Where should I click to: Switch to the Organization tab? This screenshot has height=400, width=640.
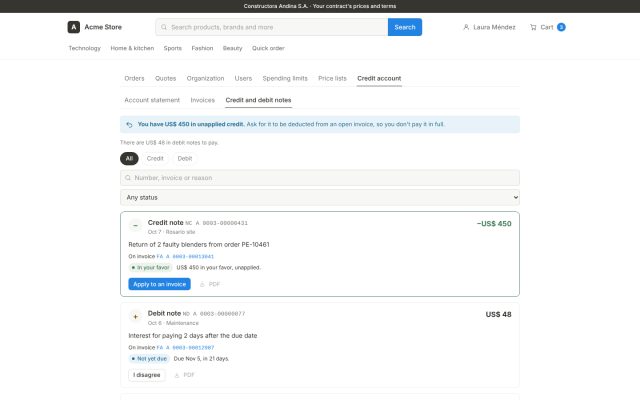[x=205, y=78]
